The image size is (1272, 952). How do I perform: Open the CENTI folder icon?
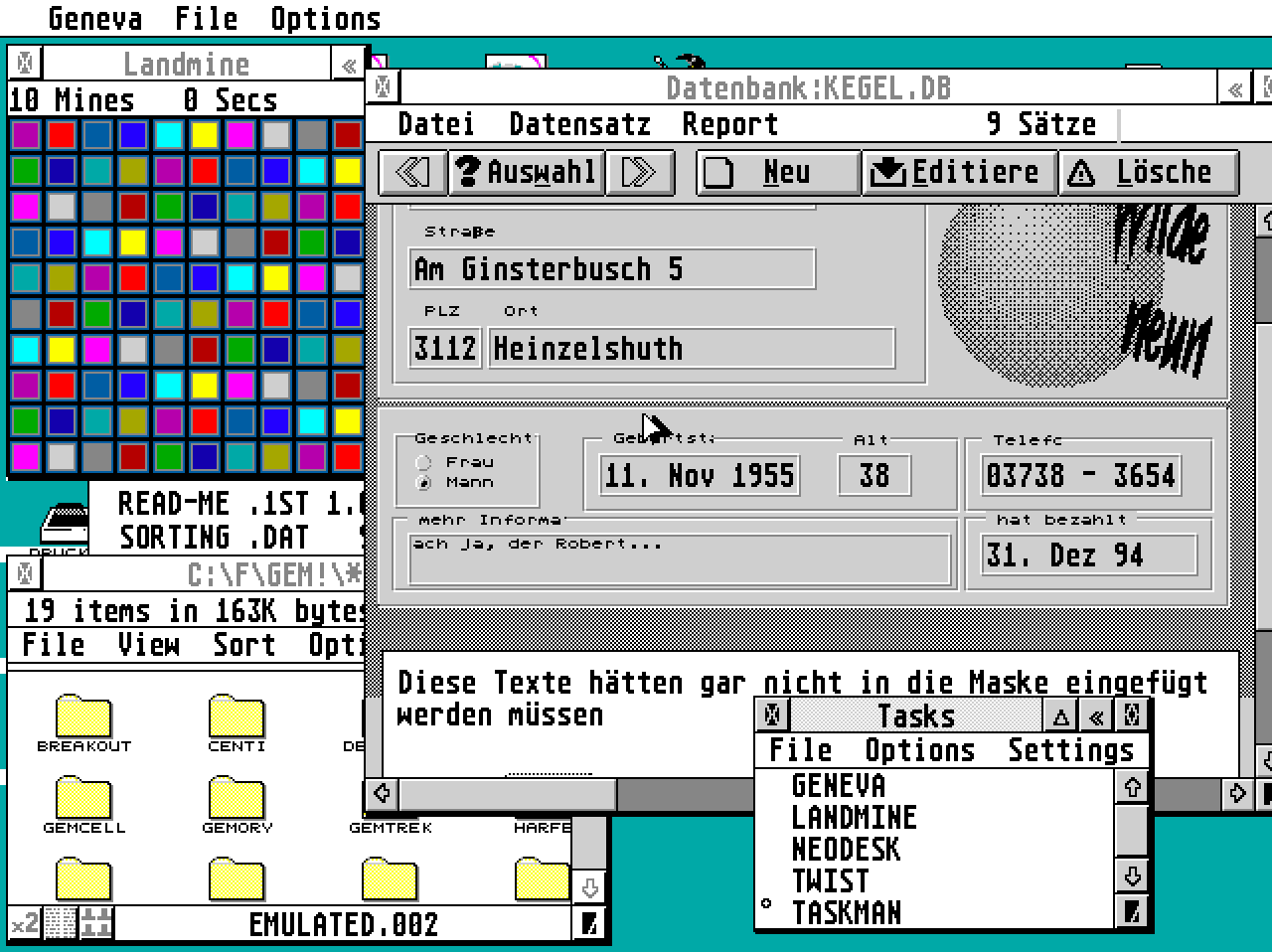[237, 717]
